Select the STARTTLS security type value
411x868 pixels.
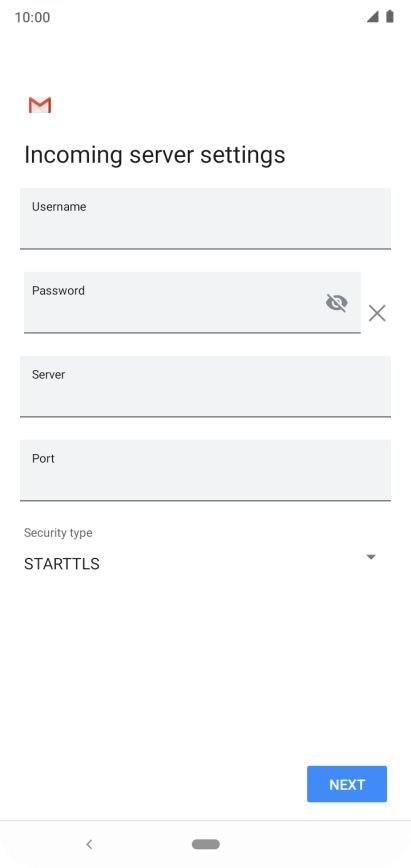pos(61,564)
